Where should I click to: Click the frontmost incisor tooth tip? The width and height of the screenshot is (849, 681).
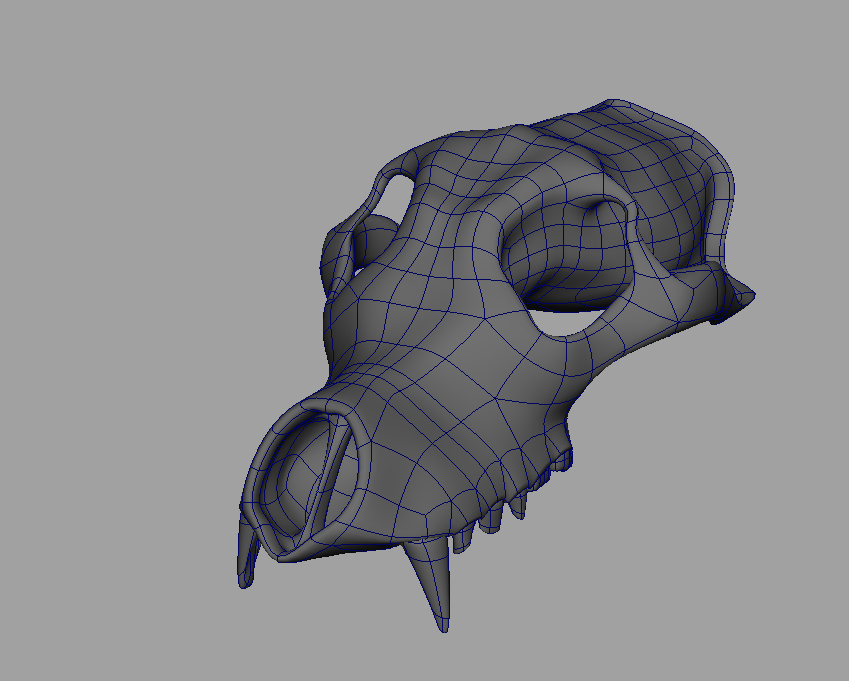tap(246, 580)
